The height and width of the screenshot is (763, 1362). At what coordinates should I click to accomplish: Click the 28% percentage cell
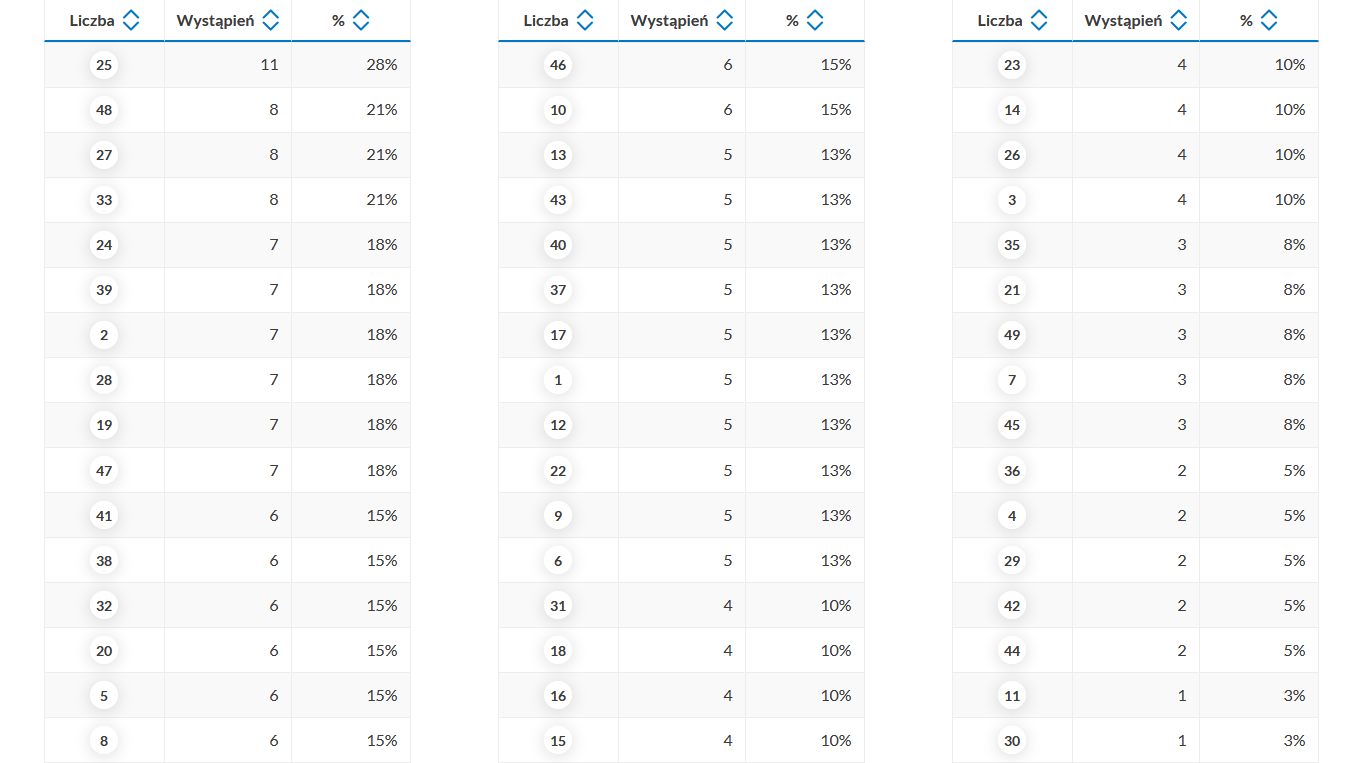click(351, 65)
